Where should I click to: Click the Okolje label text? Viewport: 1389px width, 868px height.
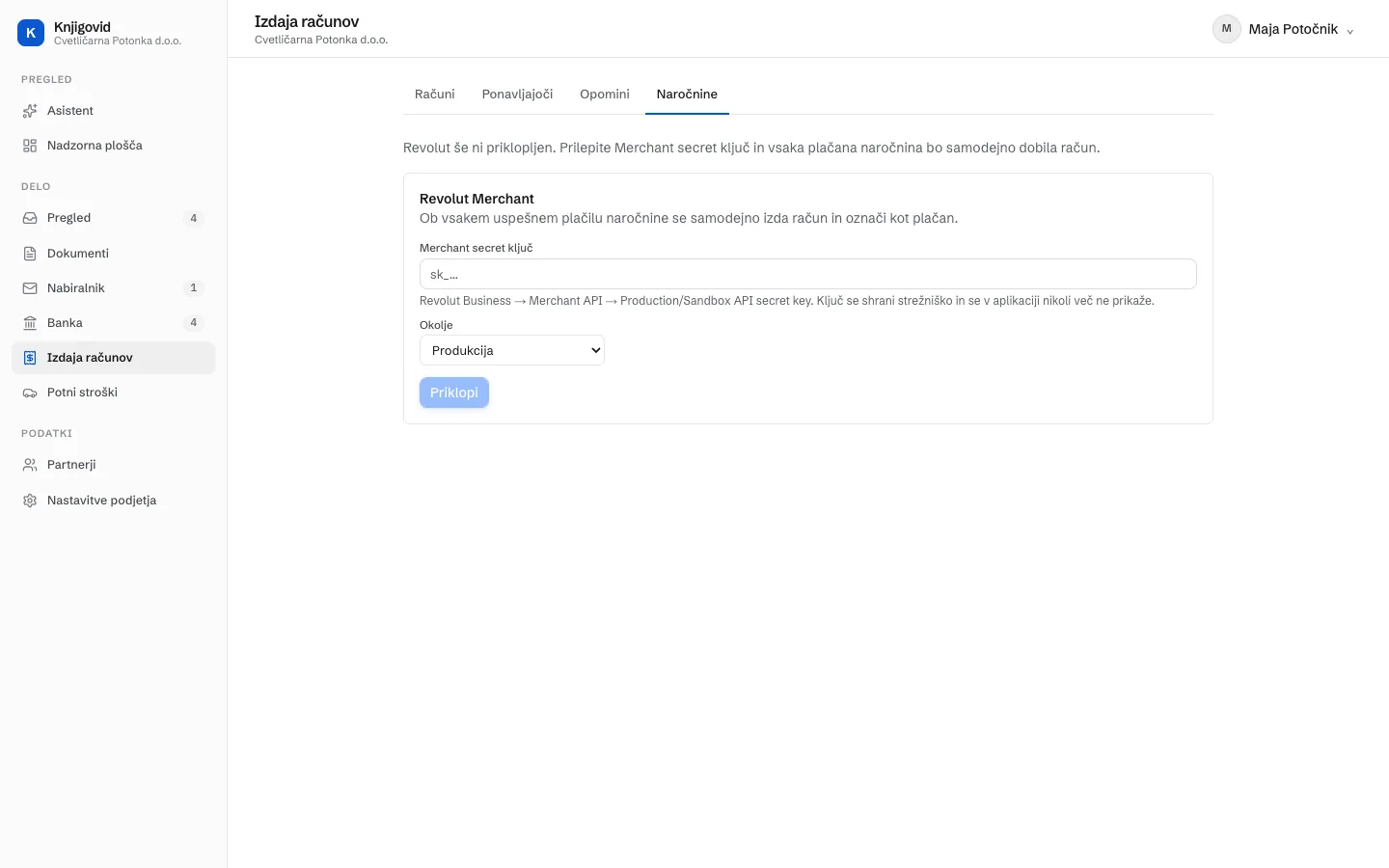click(436, 325)
